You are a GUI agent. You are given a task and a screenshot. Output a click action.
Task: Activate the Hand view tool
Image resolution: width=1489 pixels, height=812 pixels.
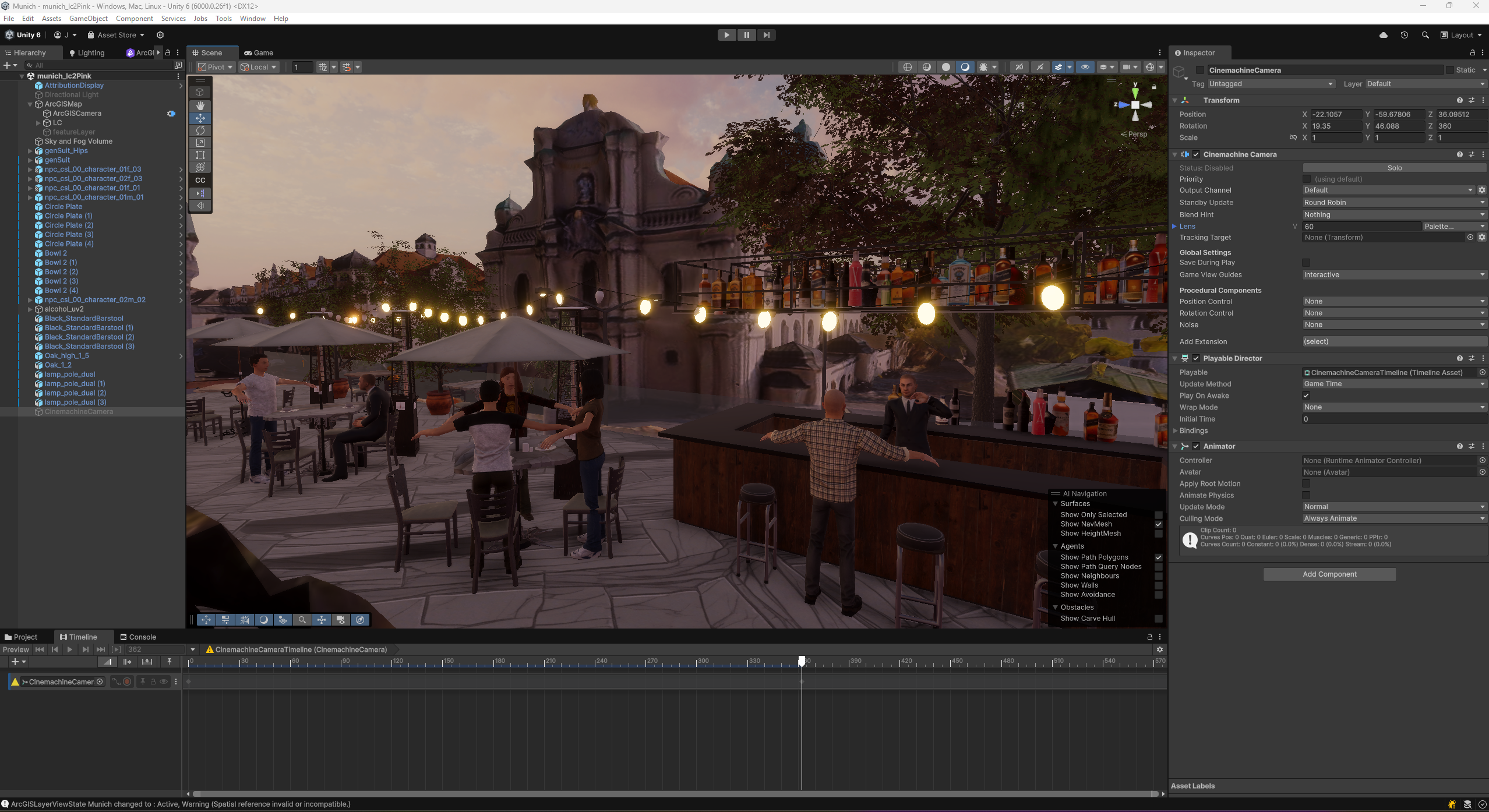pyautogui.click(x=201, y=105)
